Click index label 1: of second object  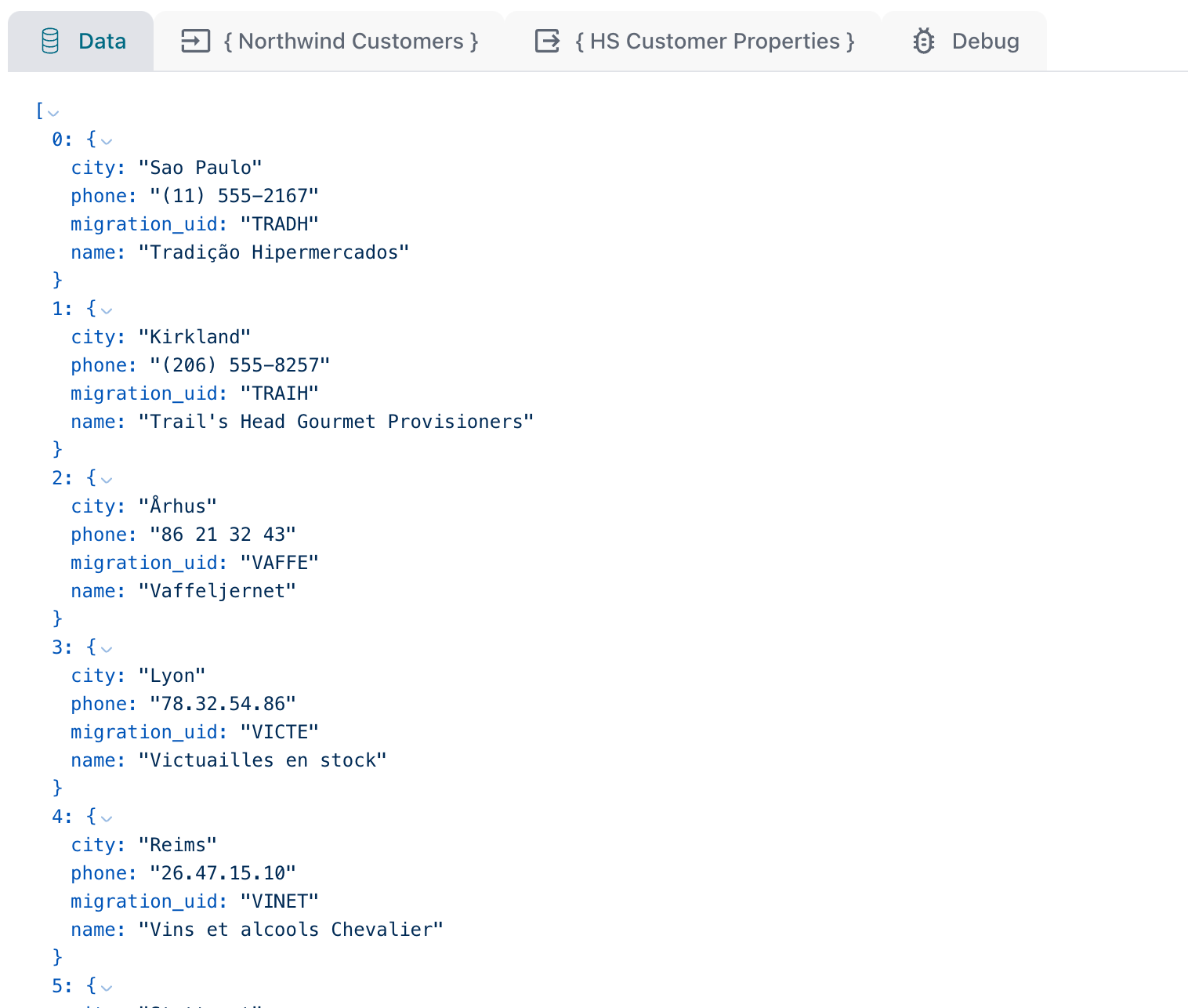63,309
